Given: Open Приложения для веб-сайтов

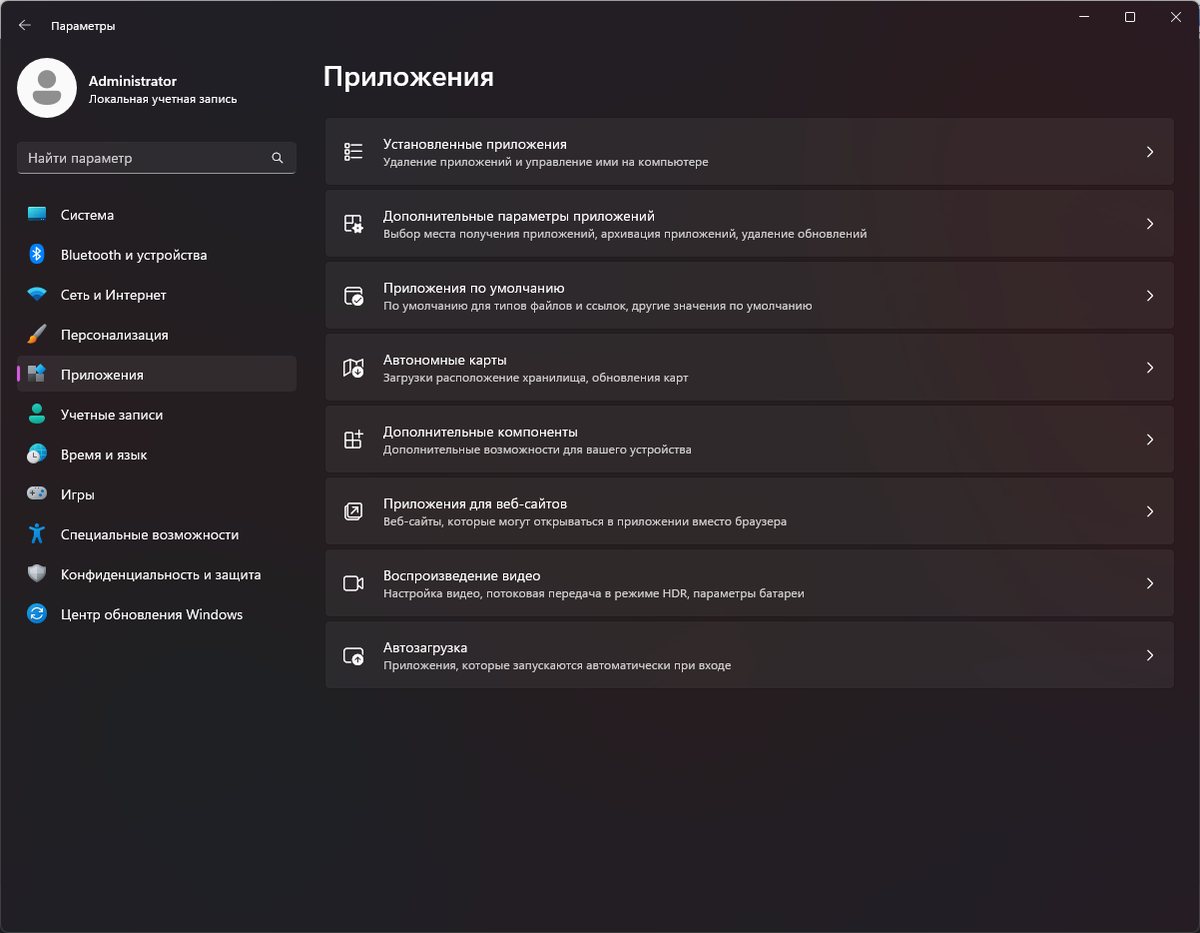Looking at the screenshot, I should point(750,511).
